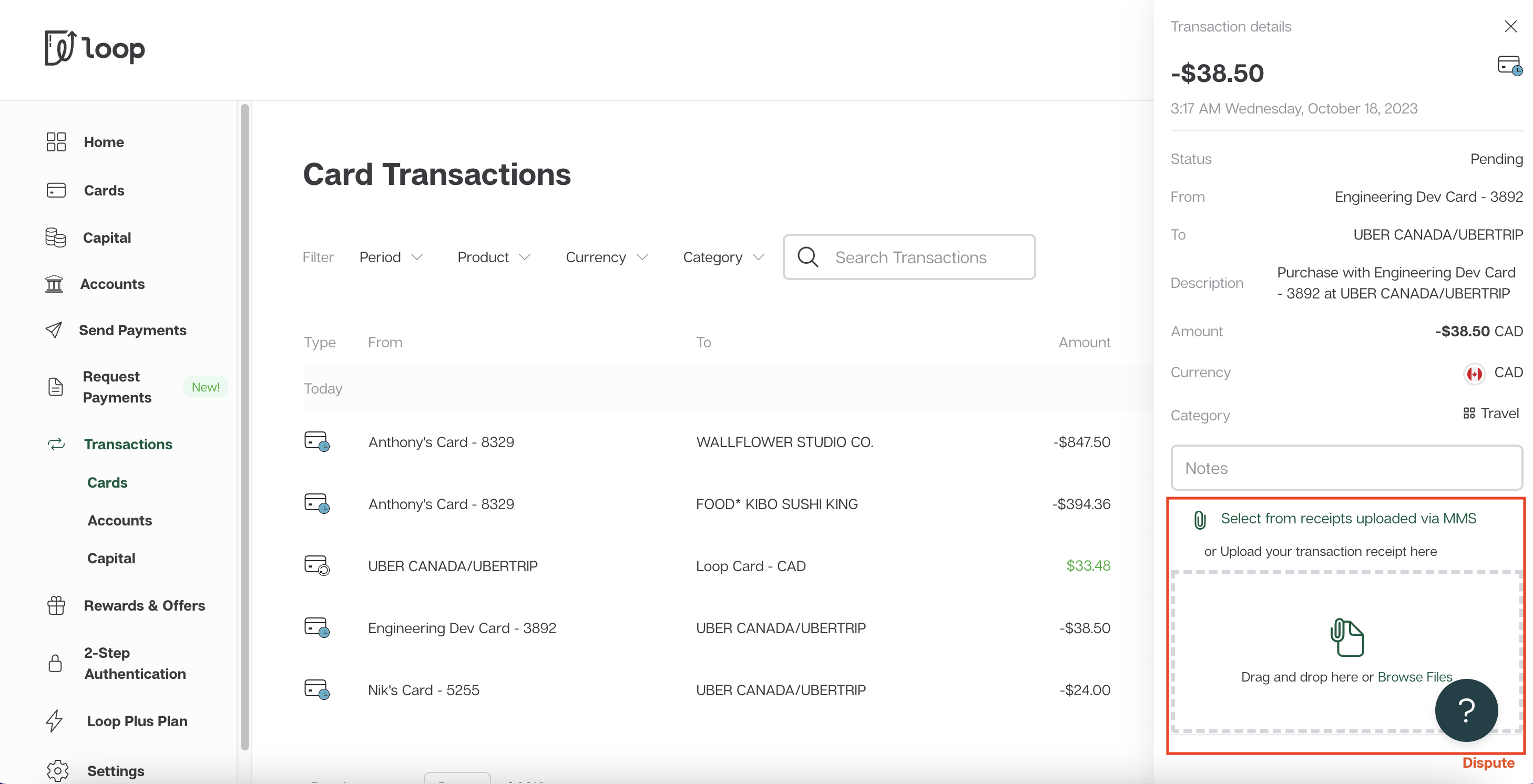Open the Category filter dropdown

(722, 257)
